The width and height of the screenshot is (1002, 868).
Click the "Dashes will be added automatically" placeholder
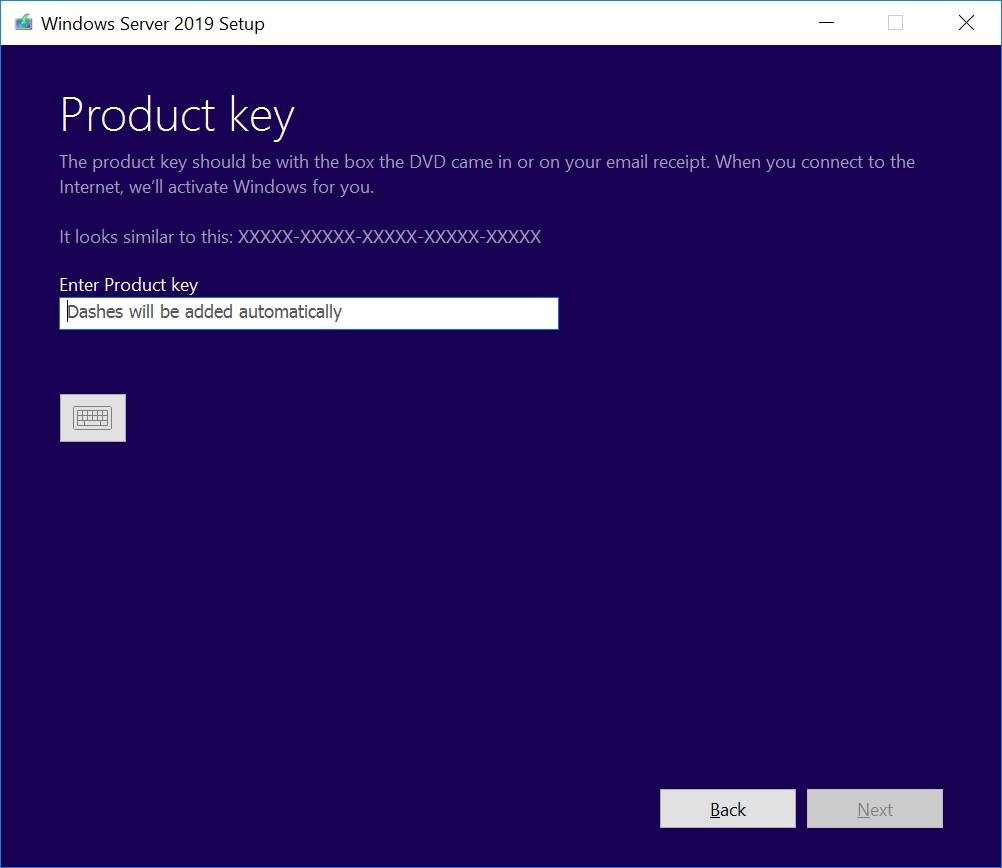pos(205,312)
